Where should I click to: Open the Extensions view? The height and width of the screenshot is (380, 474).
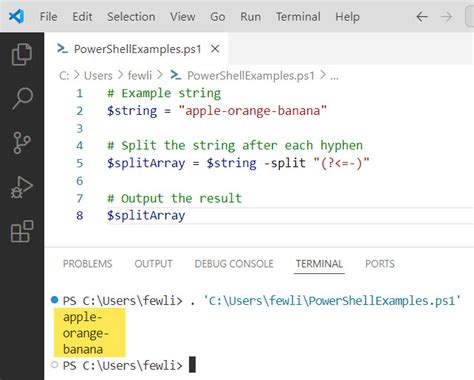pyautogui.click(x=22, y=231)
